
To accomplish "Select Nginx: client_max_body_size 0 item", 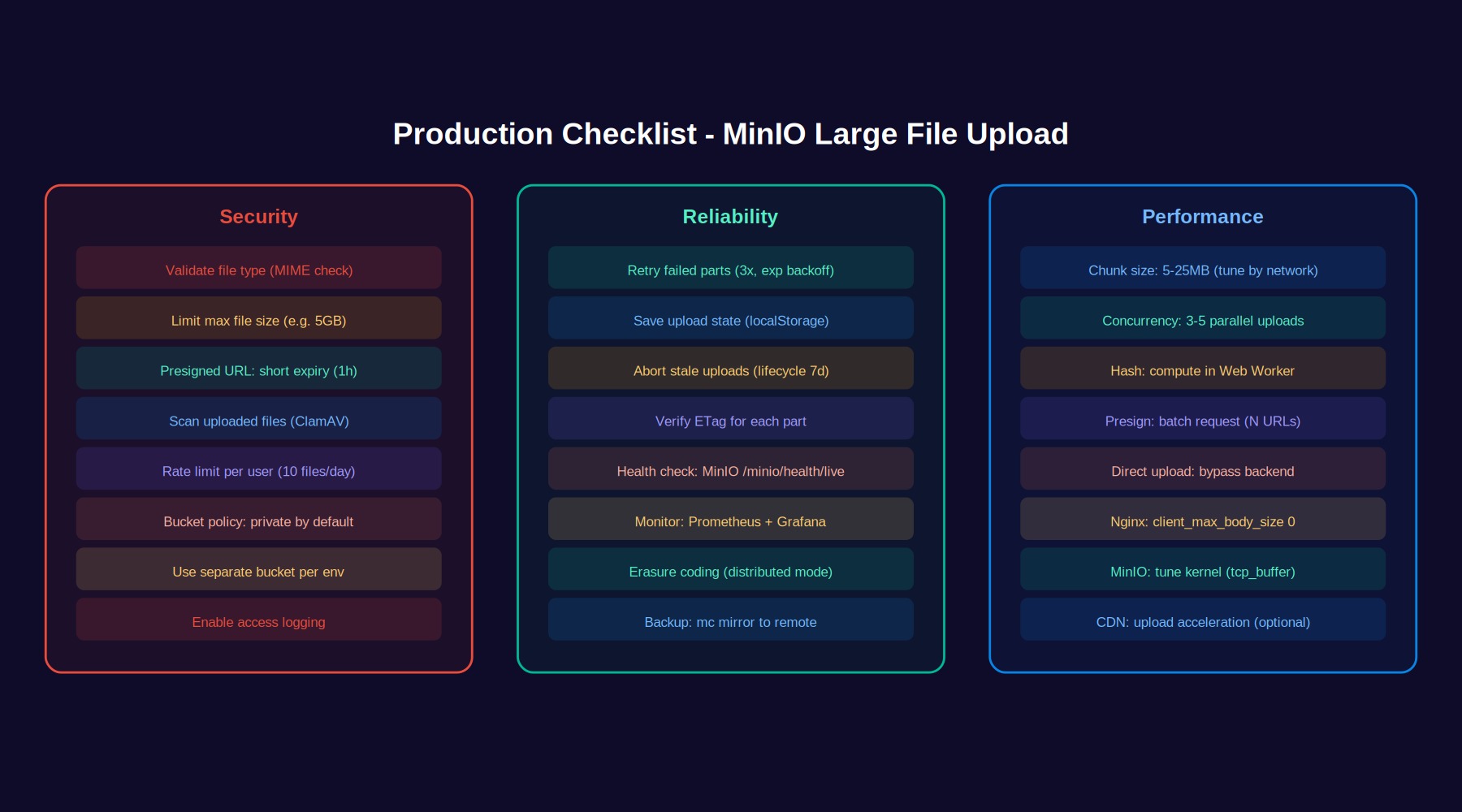I will [x=1203, y=520].
